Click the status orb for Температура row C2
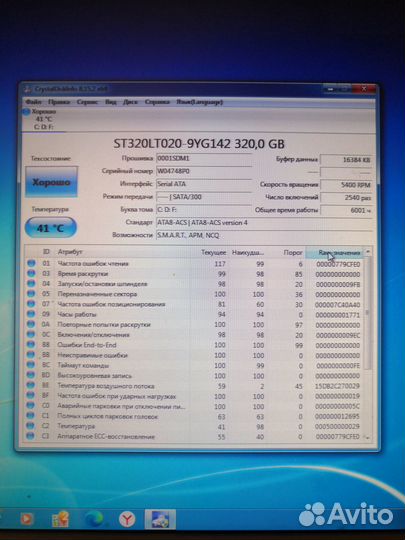The image size is (405, 540). click(x=30, y=426)
